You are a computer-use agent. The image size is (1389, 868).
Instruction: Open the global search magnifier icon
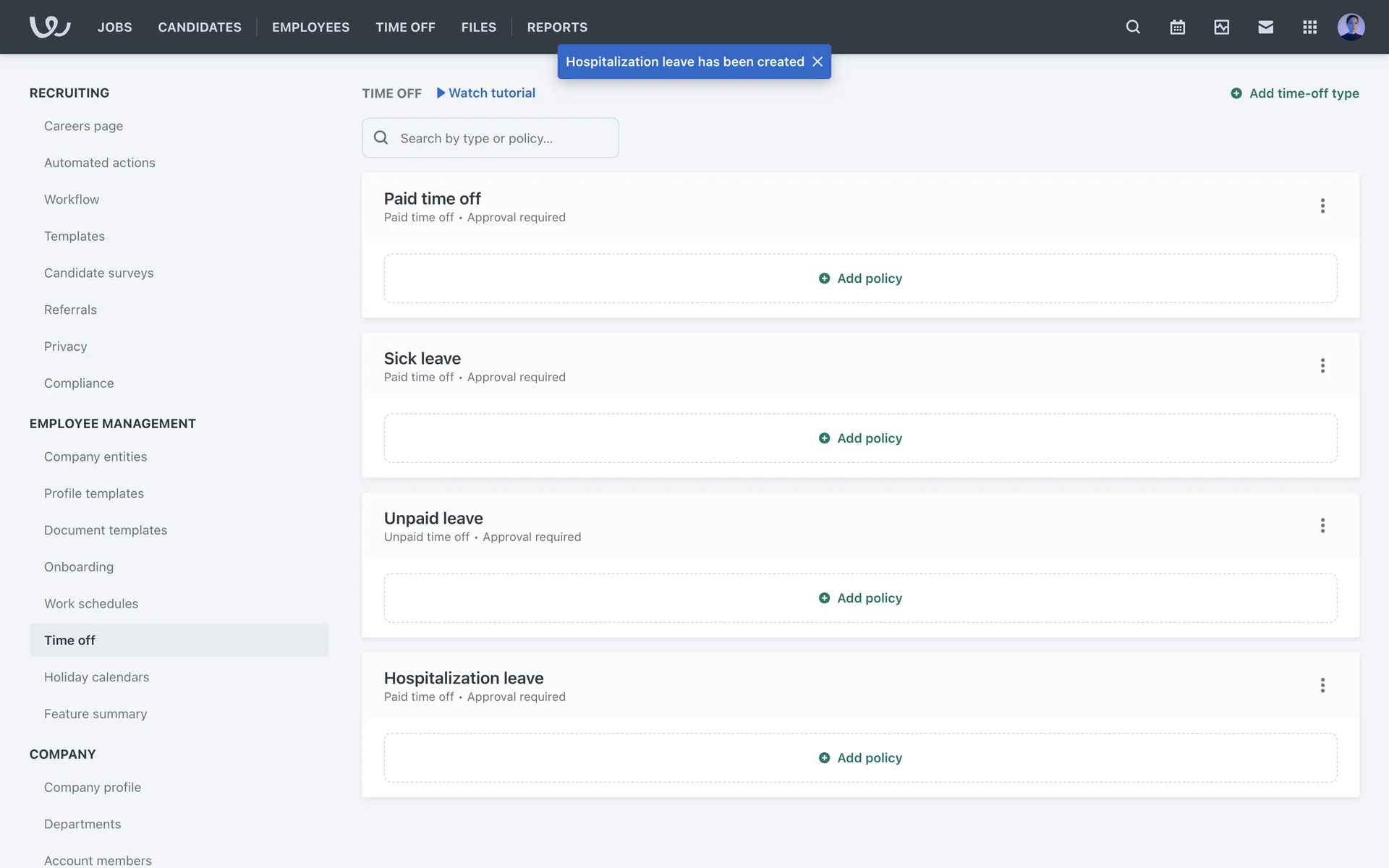(x=1133, y=27)
